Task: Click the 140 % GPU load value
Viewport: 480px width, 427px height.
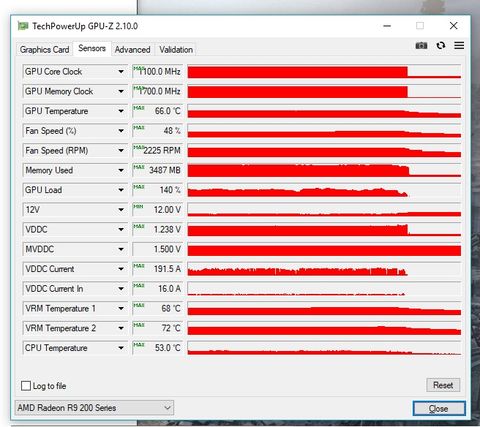Action: tap(158, 190)
